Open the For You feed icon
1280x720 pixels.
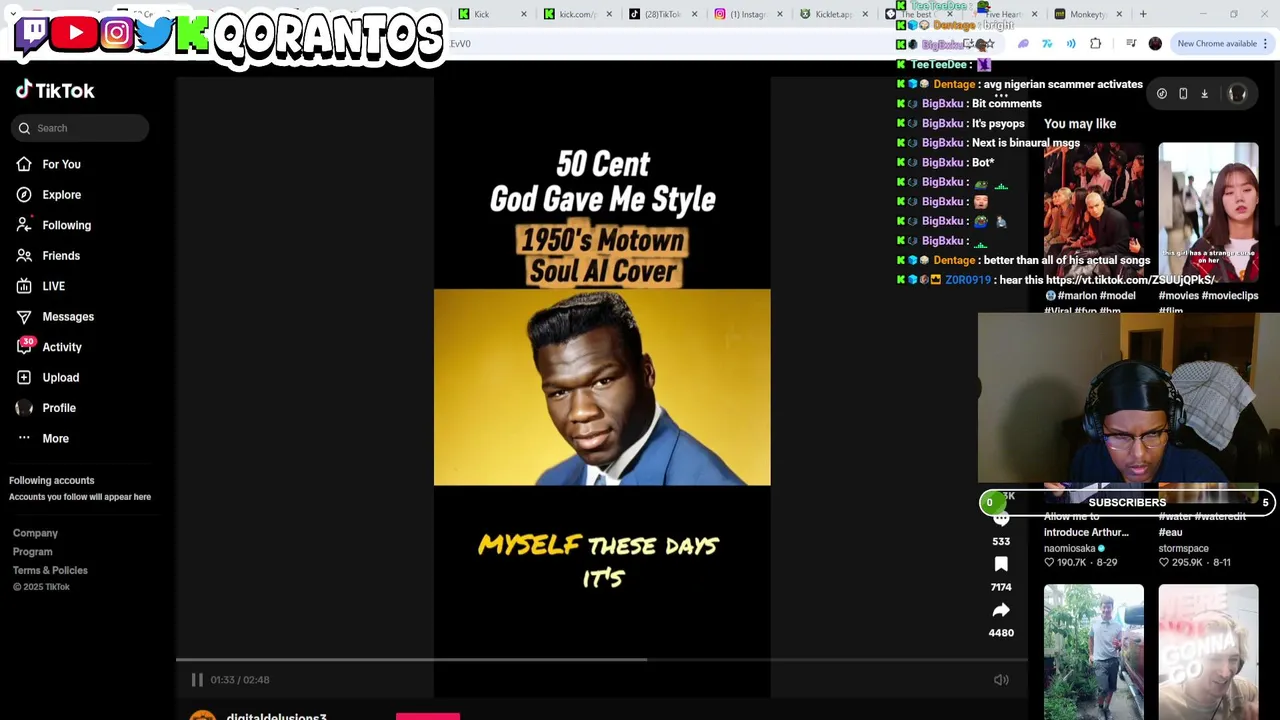24,164
